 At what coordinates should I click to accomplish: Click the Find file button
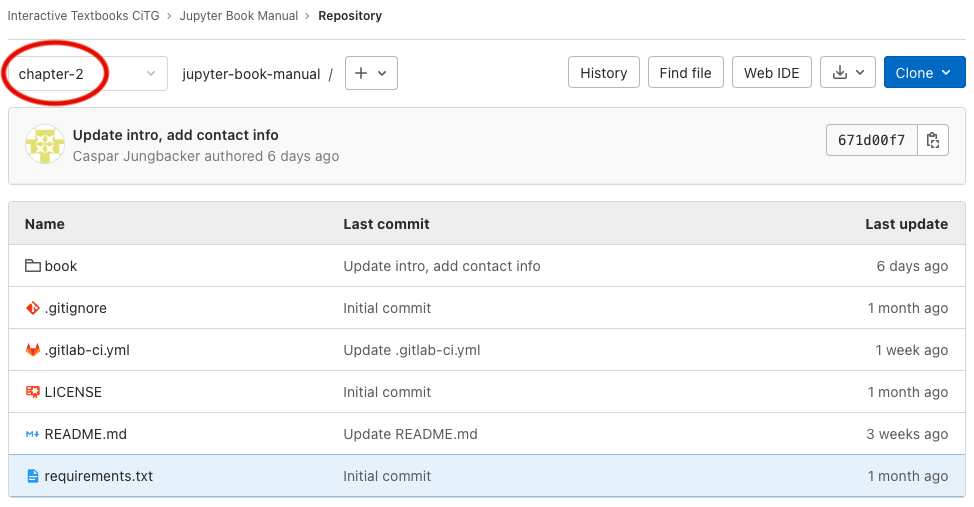685,73
